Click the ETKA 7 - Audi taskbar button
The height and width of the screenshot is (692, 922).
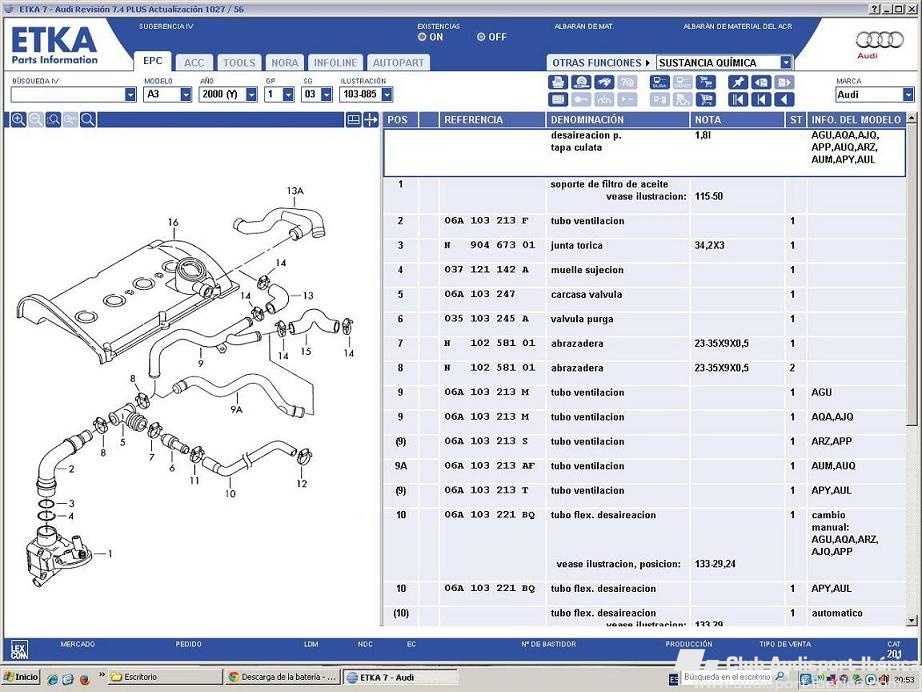pos(400,677)
